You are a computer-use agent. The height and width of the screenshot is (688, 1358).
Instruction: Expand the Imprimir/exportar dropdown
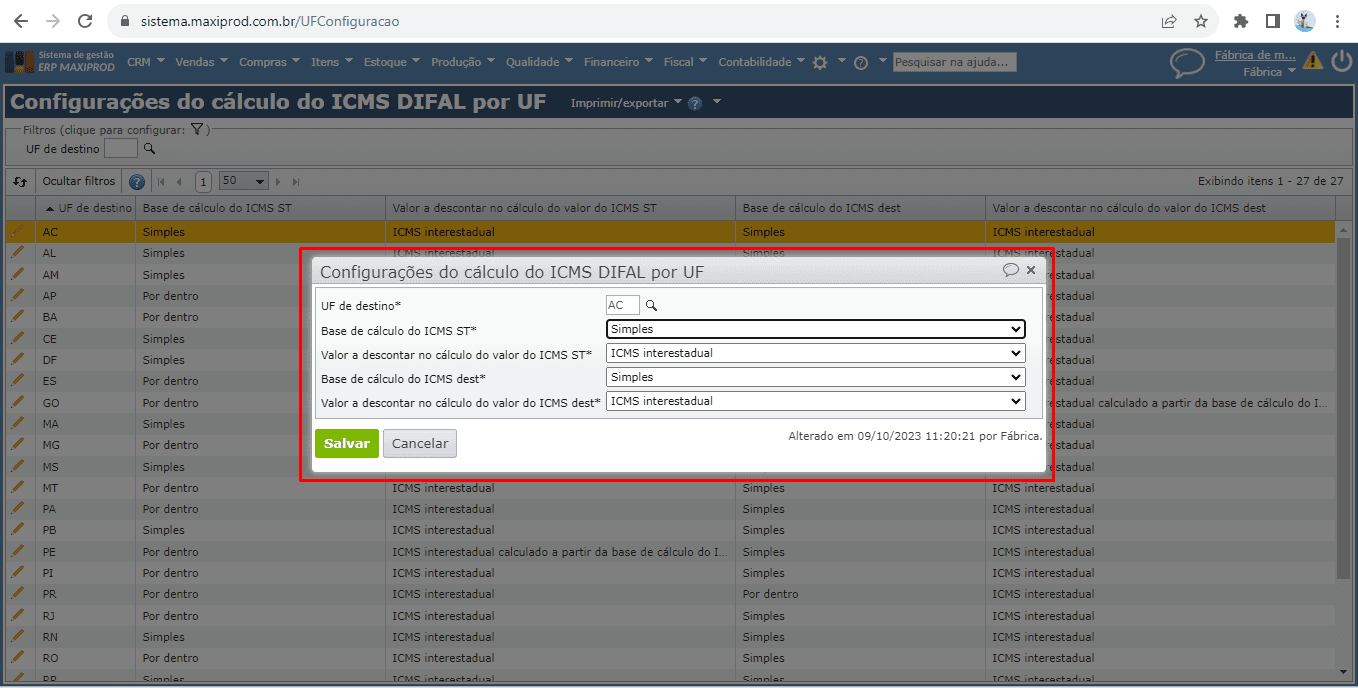626,103
